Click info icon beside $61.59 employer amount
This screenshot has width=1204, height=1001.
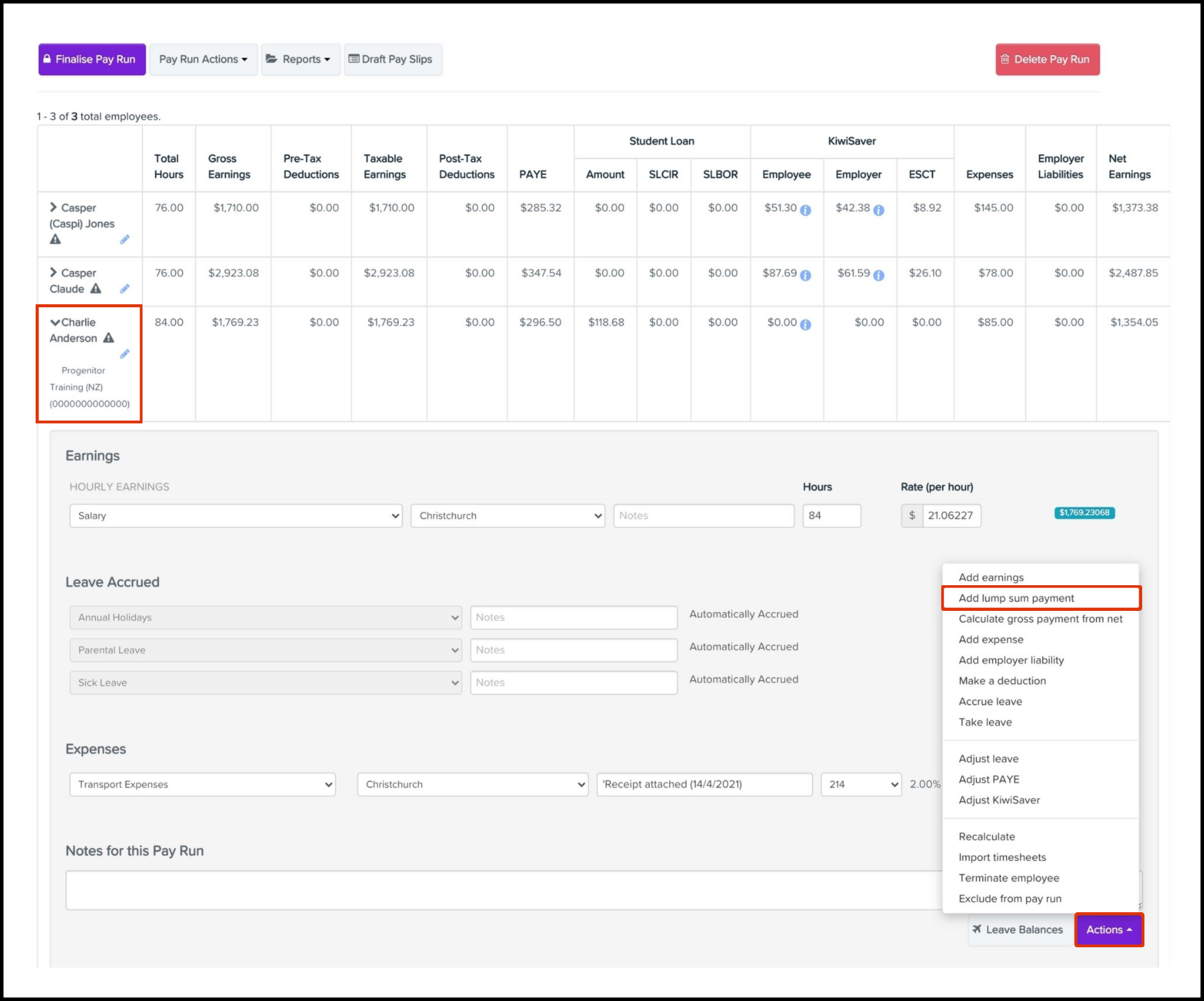(878, 276)
